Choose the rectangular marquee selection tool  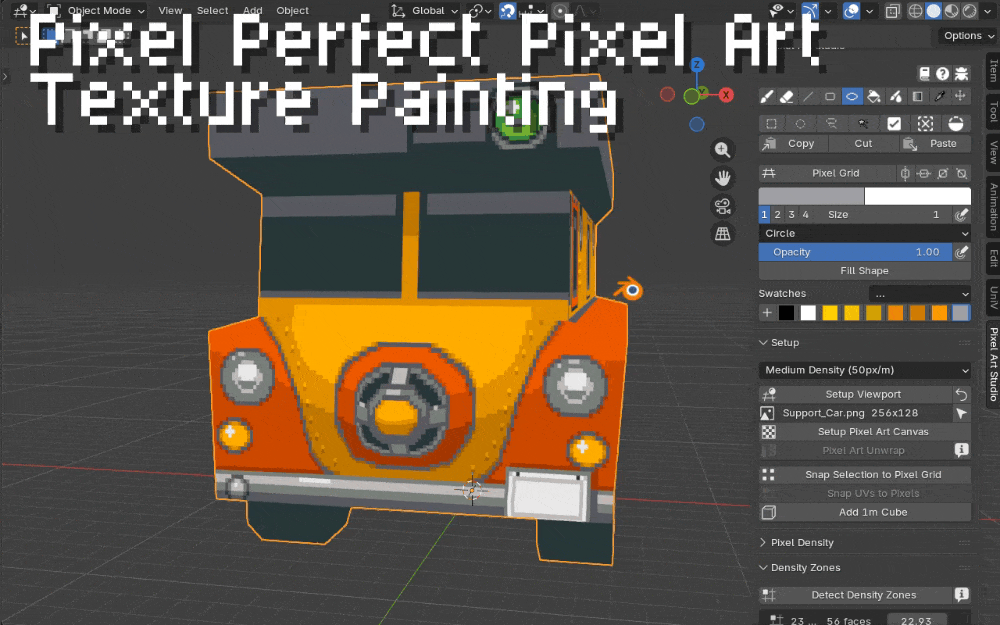tap(771, 124)
